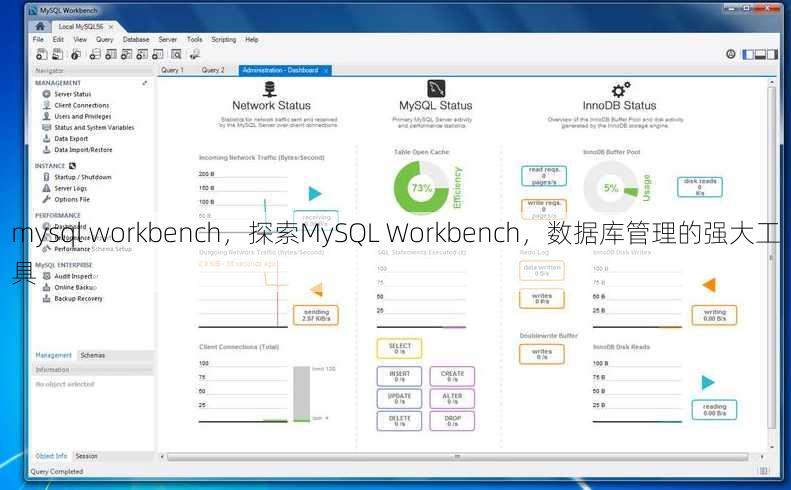Click the Network Status server icon

coord(270,89)
